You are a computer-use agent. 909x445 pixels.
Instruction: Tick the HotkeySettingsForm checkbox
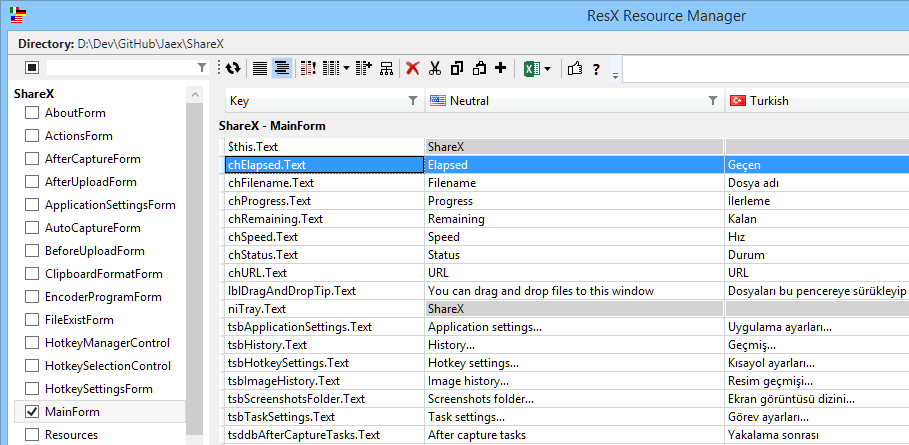32,388
